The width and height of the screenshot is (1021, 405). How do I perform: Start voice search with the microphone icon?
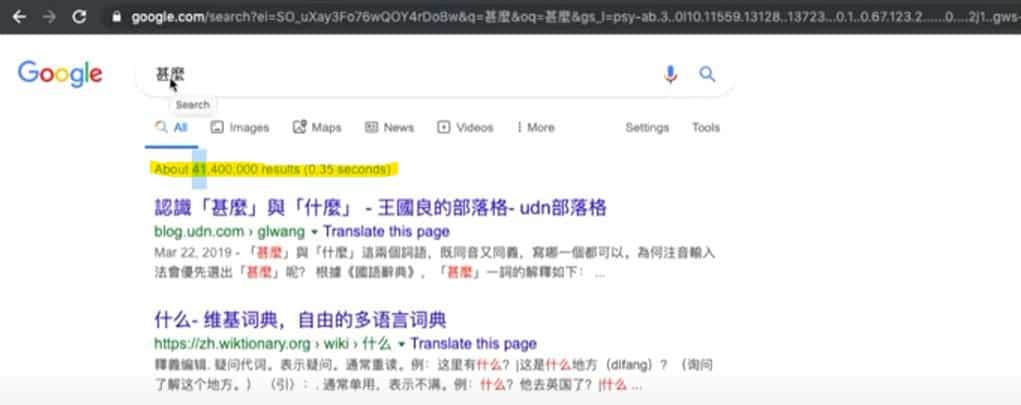pos(670,74)
